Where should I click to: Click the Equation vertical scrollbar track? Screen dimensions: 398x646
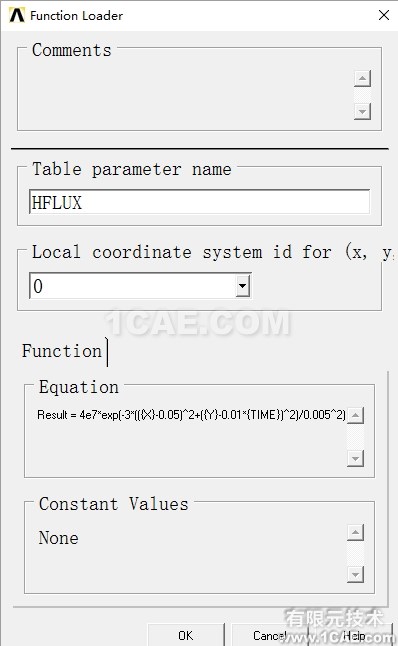[x=356, y=437]
